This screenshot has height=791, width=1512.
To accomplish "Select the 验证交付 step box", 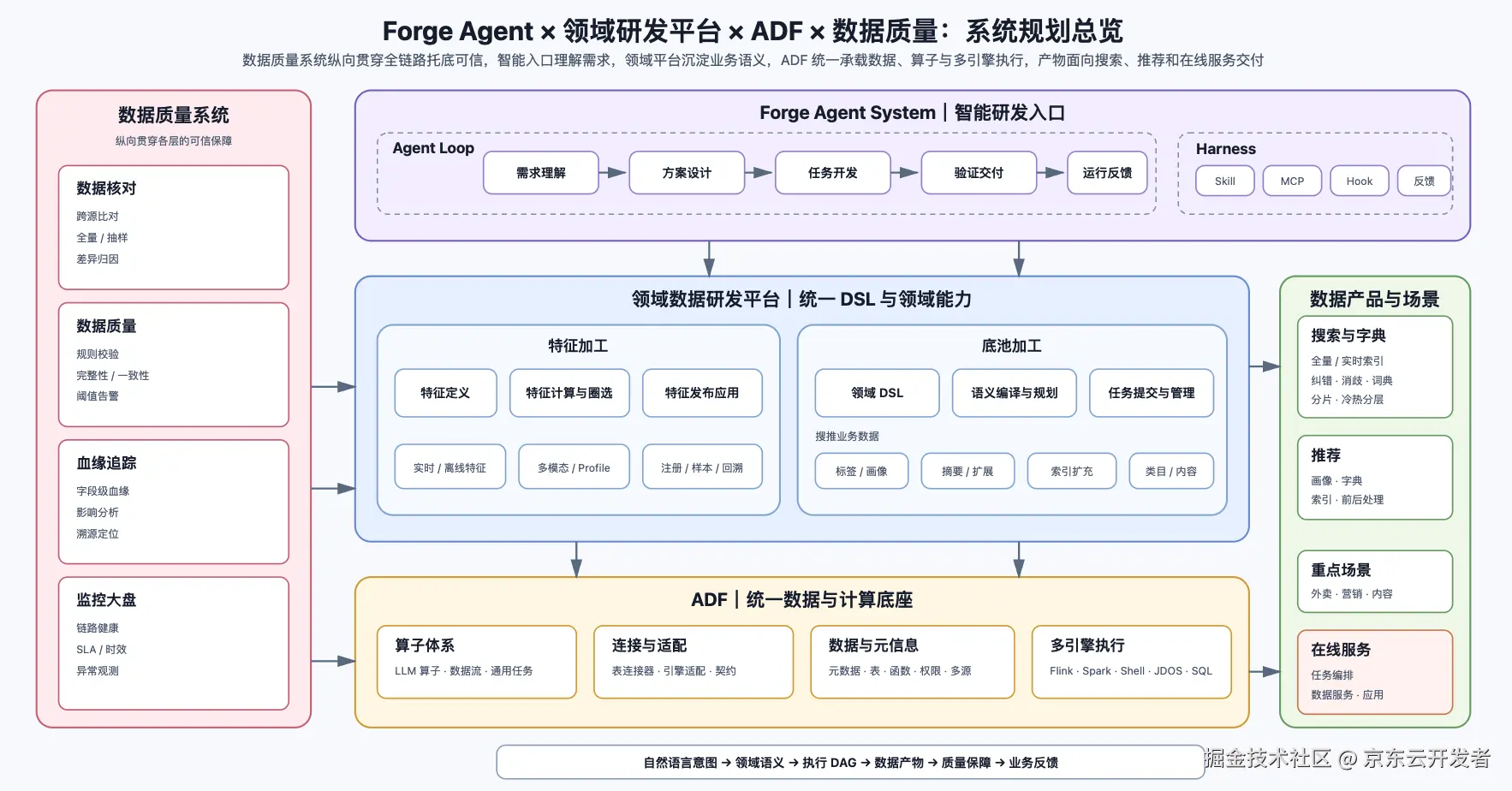I will click(x=979, y=173).
